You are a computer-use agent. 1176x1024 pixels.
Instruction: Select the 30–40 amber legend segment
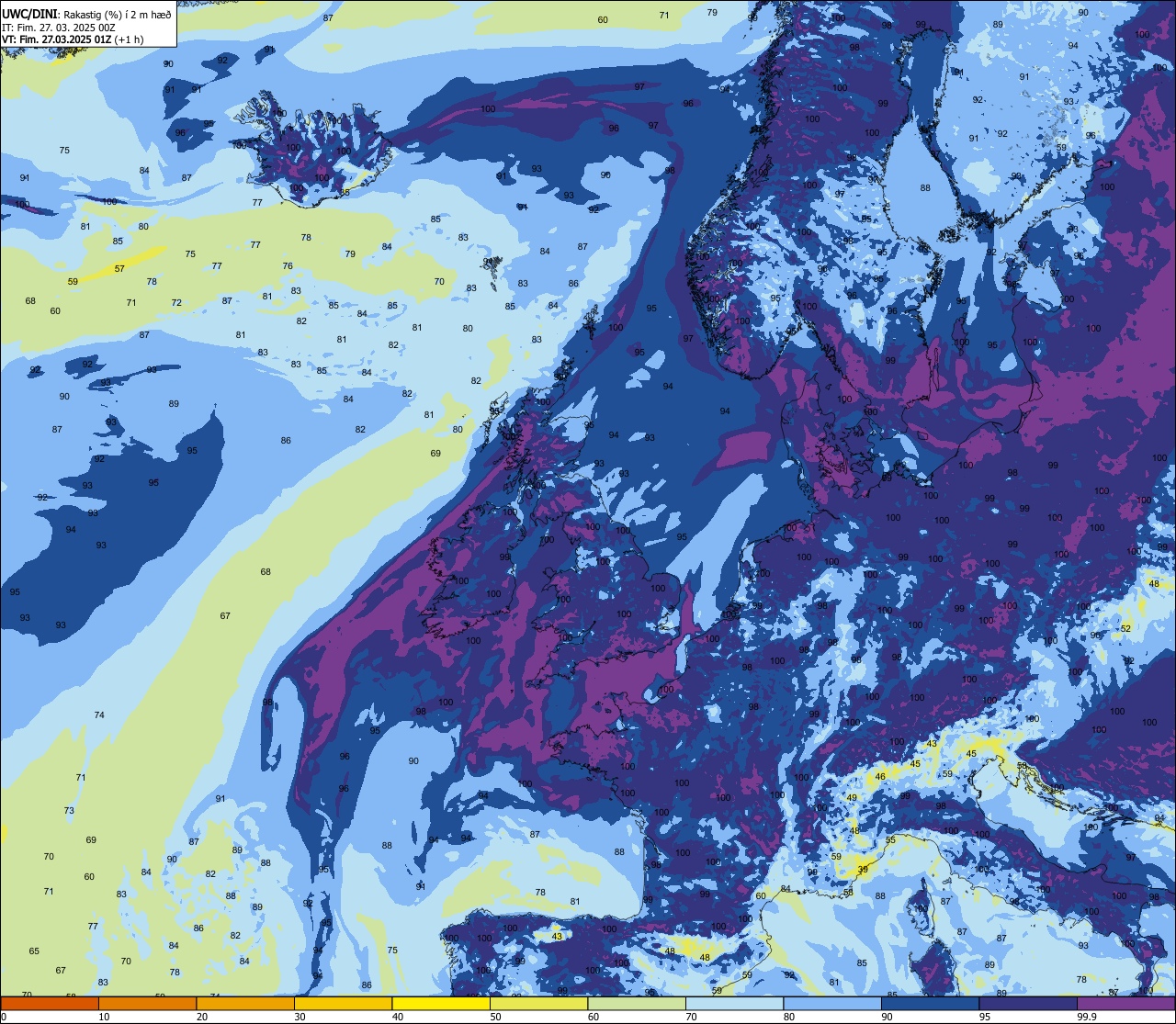(343, 1003)
